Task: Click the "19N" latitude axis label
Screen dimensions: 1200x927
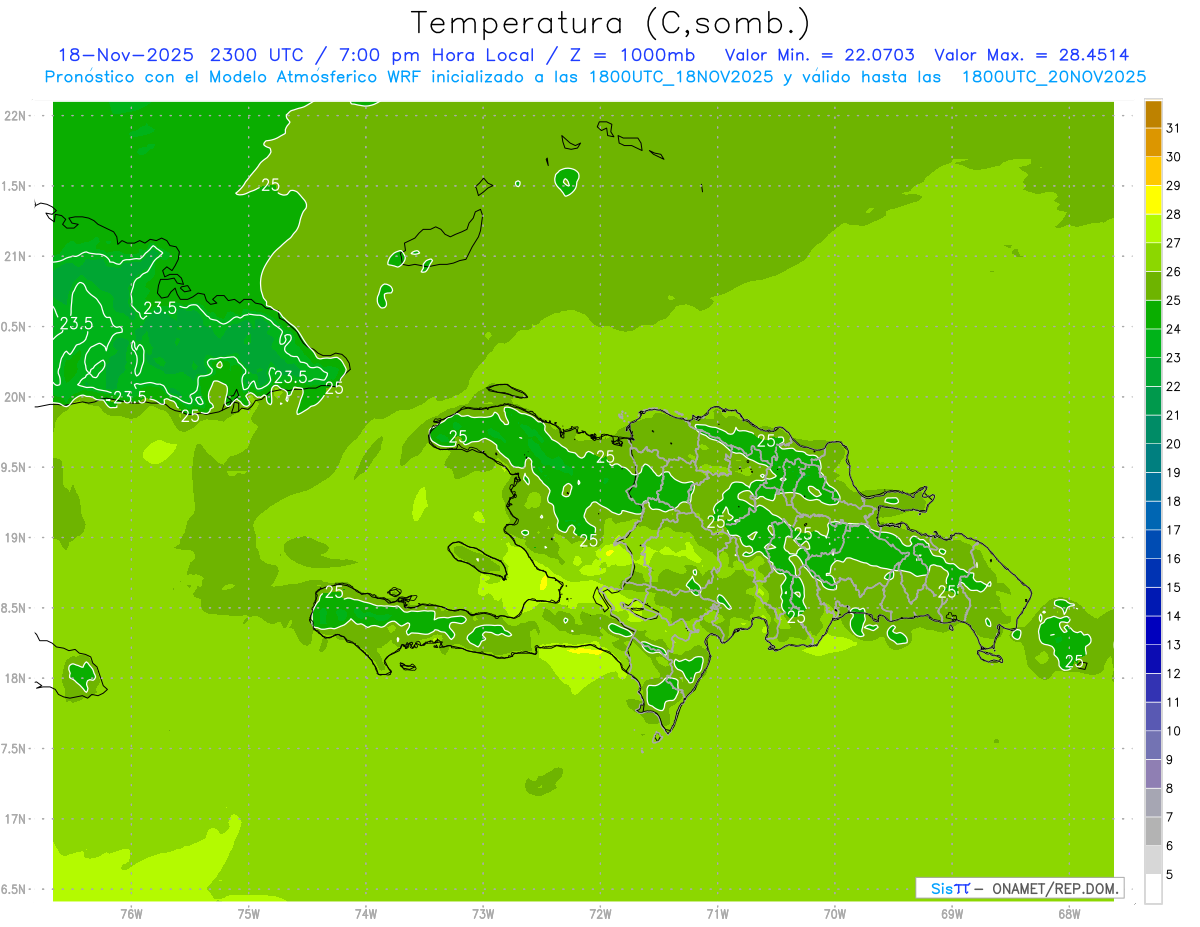Action: pyautogui.click(x=14, y=538)
